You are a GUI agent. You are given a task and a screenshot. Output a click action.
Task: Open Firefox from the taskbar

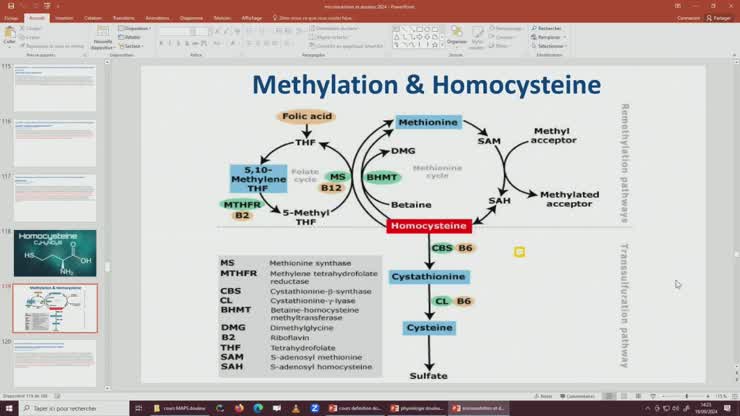click(x=239, y=408)
